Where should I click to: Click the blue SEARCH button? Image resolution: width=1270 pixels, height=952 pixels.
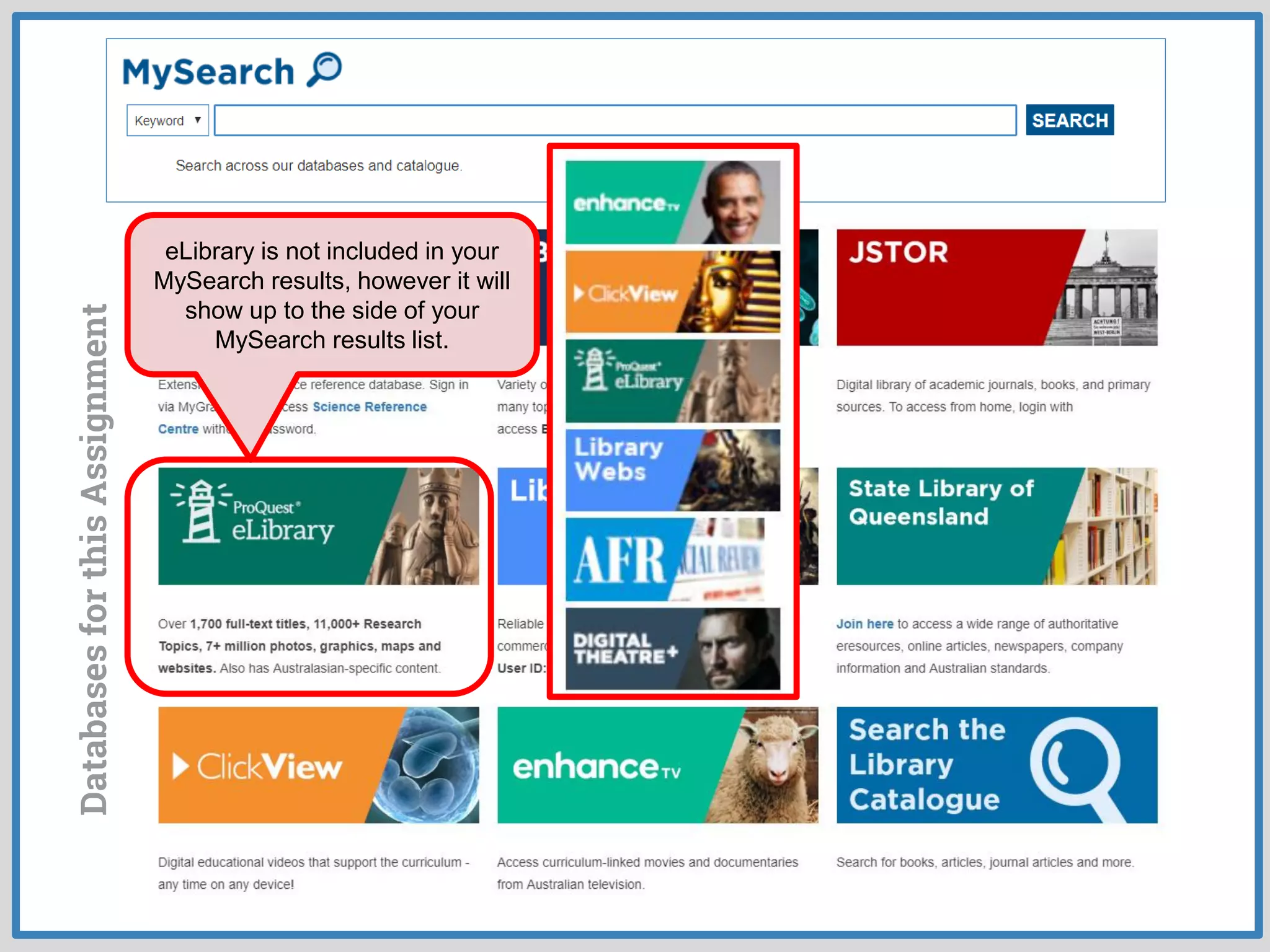(x=1070, y=120)
